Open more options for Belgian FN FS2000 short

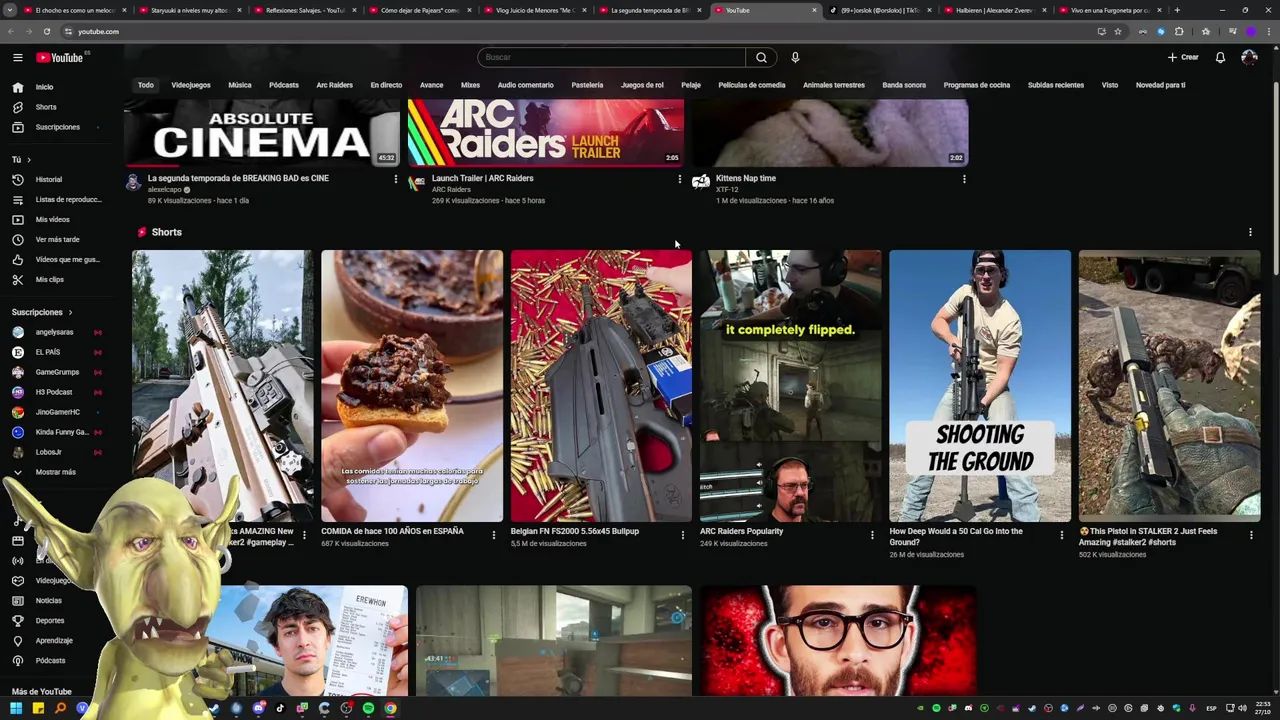(683, 535)
